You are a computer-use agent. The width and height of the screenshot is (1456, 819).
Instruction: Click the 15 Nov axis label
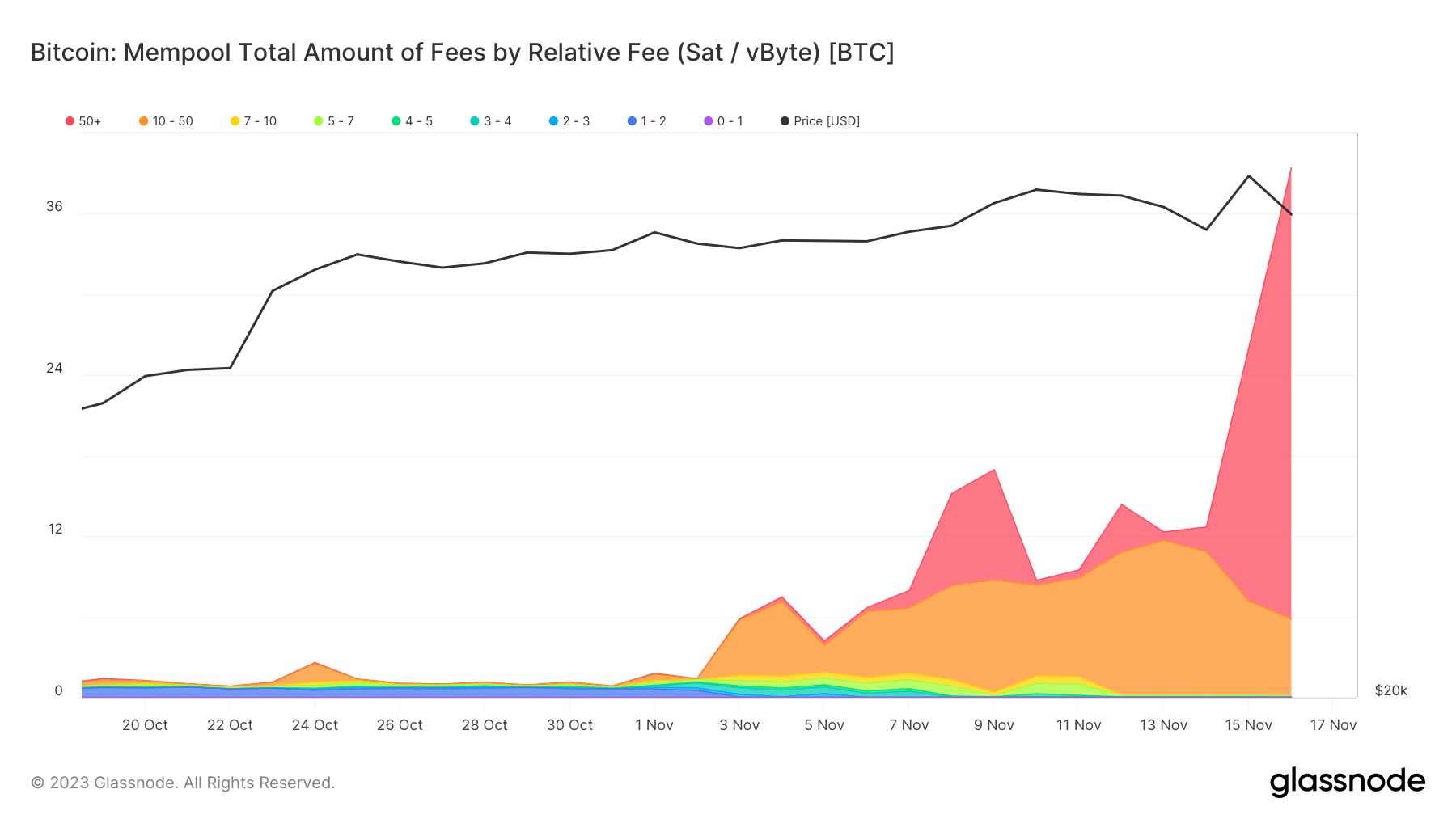(1249, 725)
